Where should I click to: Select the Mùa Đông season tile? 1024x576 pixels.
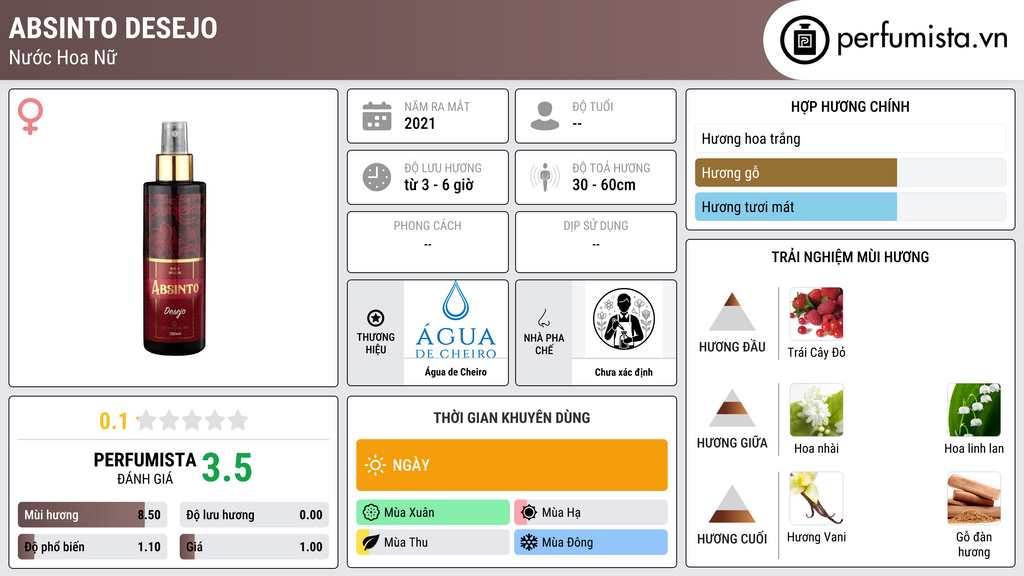coord(591,542)
